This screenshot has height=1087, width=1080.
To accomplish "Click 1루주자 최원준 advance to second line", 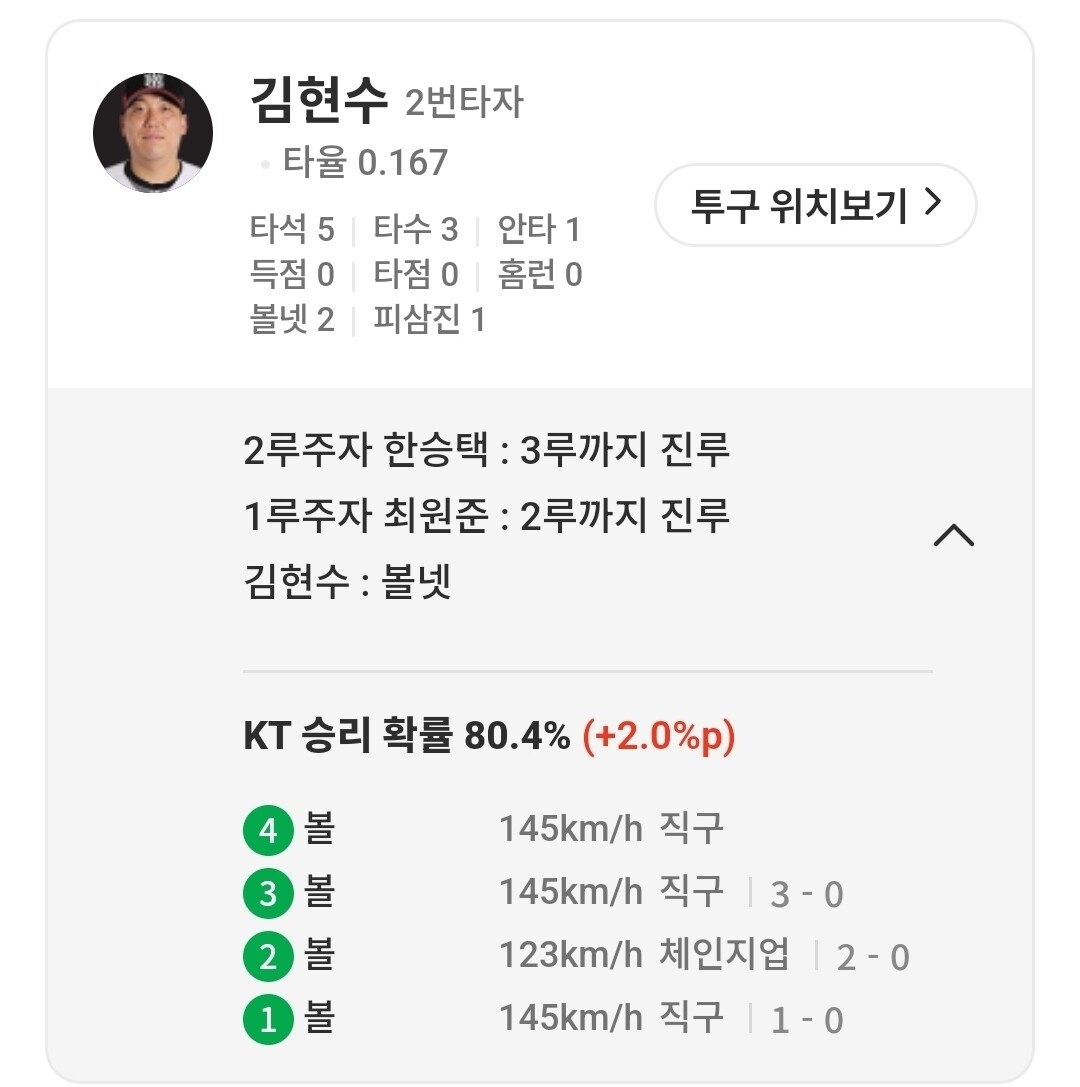I will (x=486, y=516).
